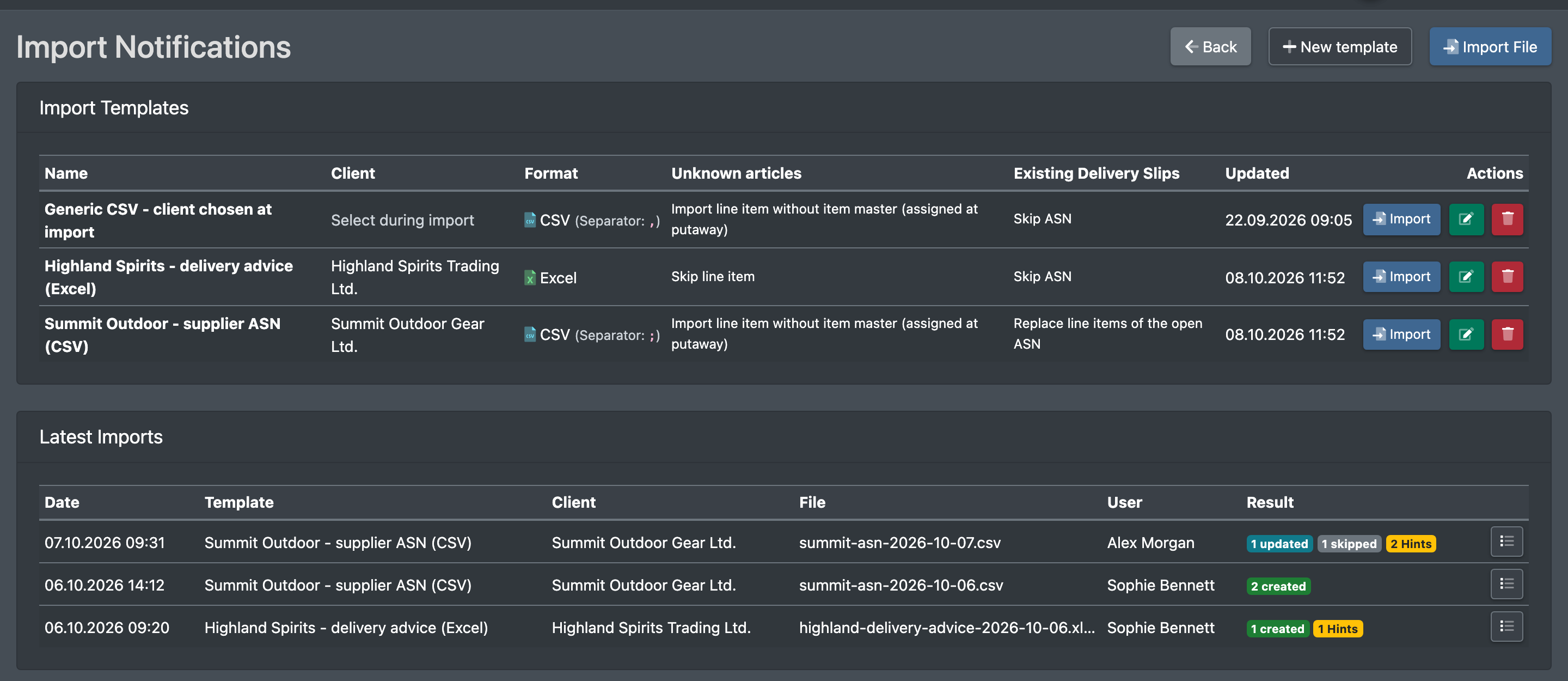Viewport: 1568px width, 681px height.
Task: Select 'Highland Spirits - delivery advice (Excel)' template name
Action: [x=169, y=278]
